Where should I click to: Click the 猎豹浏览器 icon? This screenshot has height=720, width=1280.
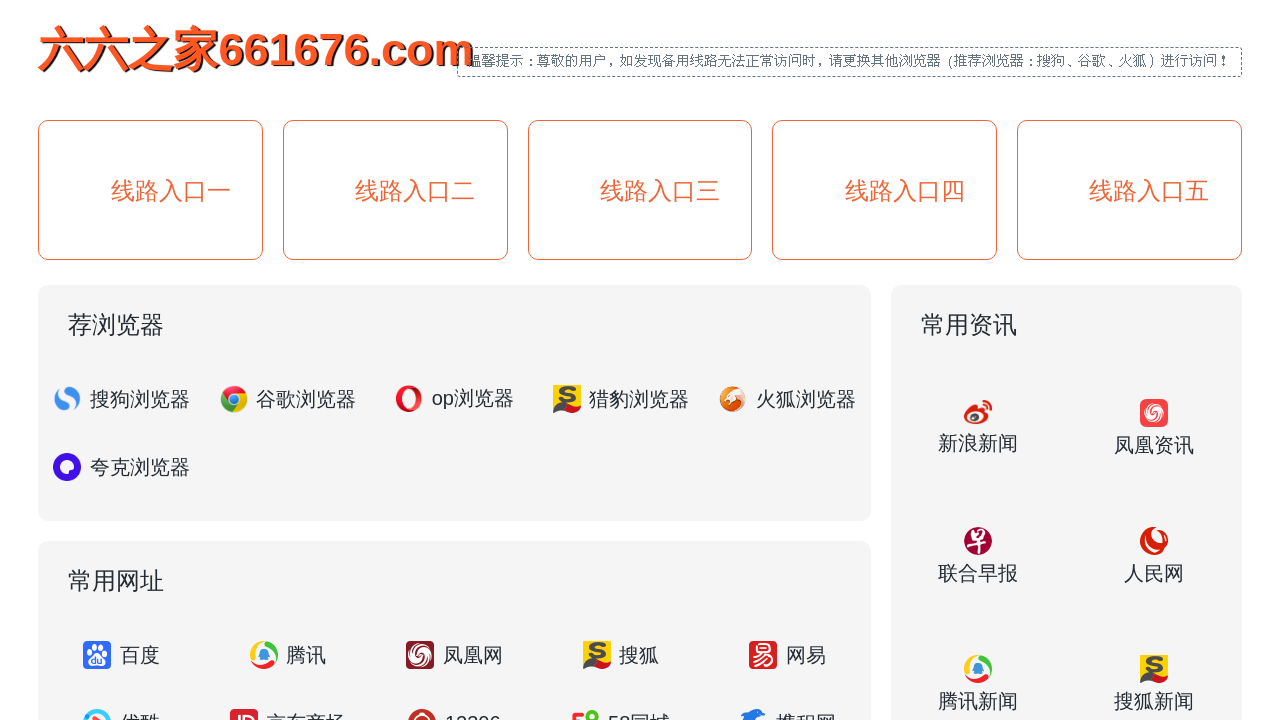tap(567, 399)
